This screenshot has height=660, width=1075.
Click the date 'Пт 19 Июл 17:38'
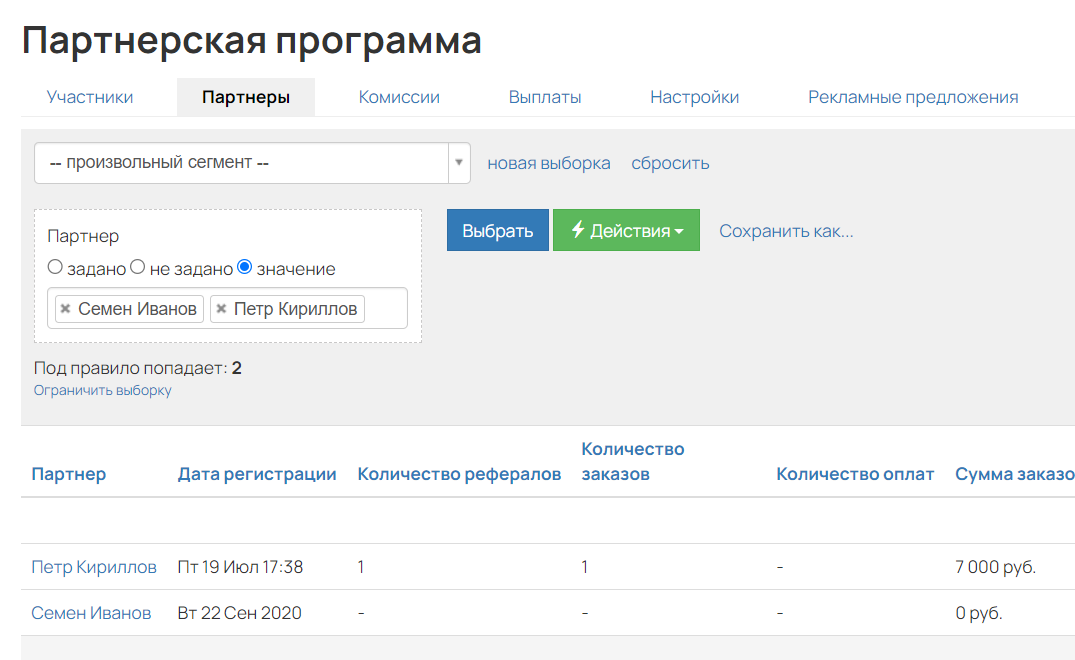tap(240, 567)
